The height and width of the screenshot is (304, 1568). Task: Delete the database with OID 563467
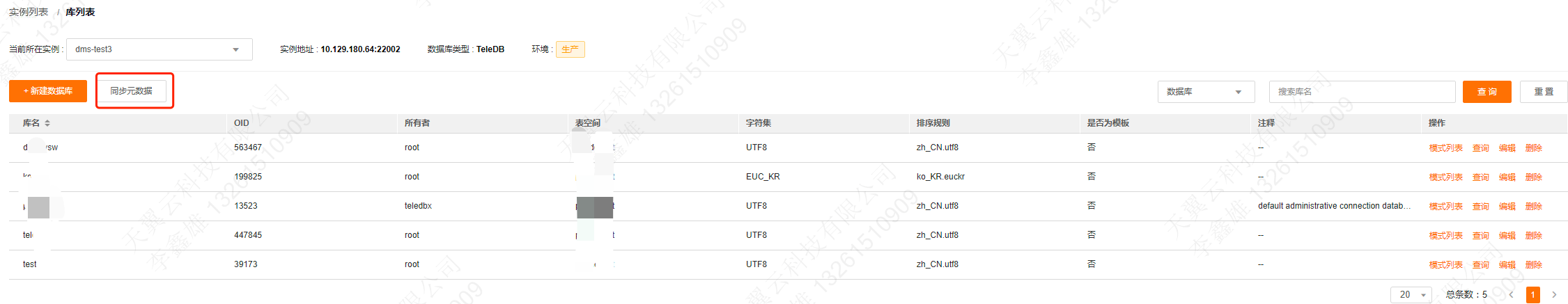(x=1533, y=148)
